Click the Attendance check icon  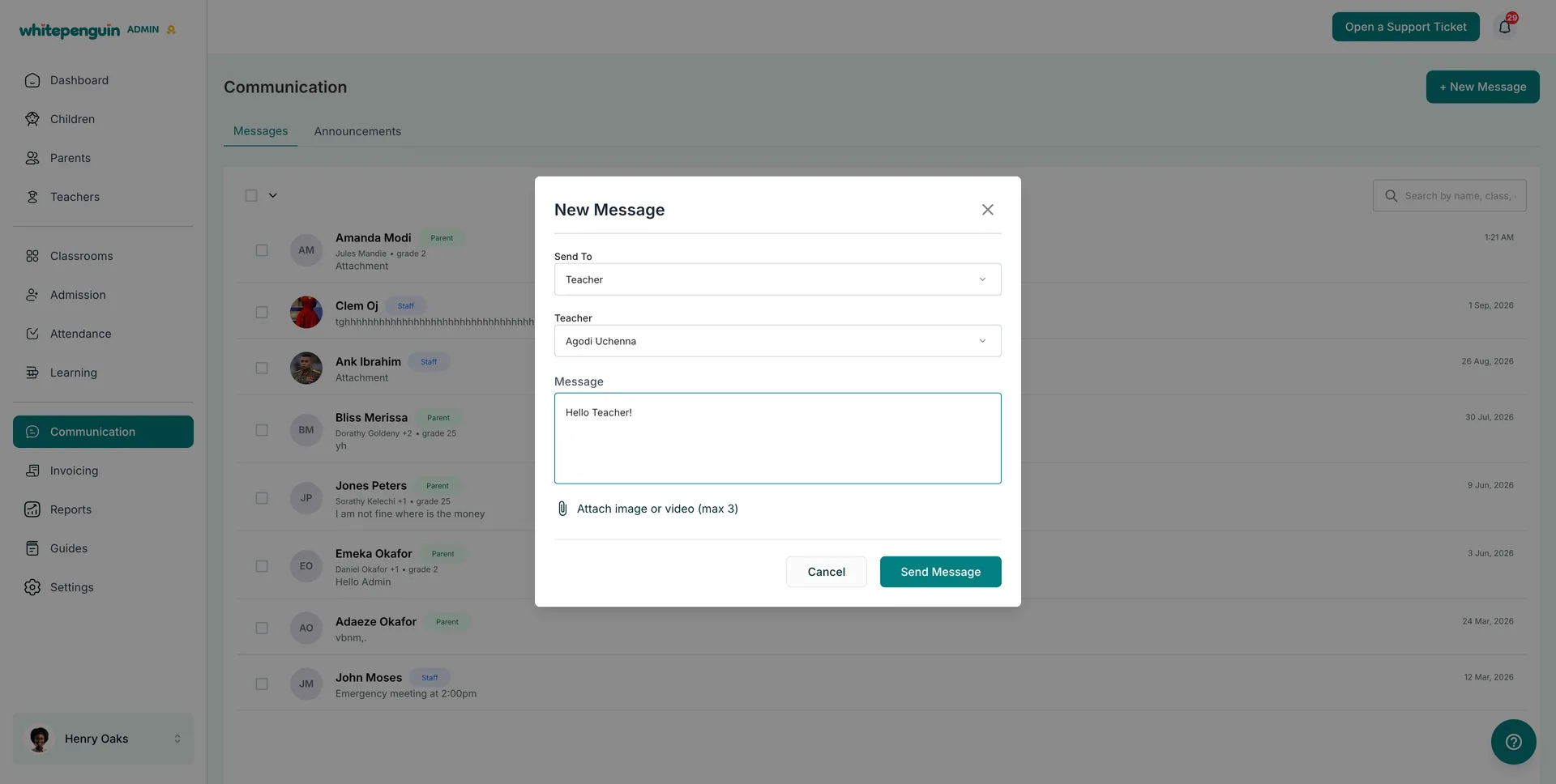click(32, 334)
